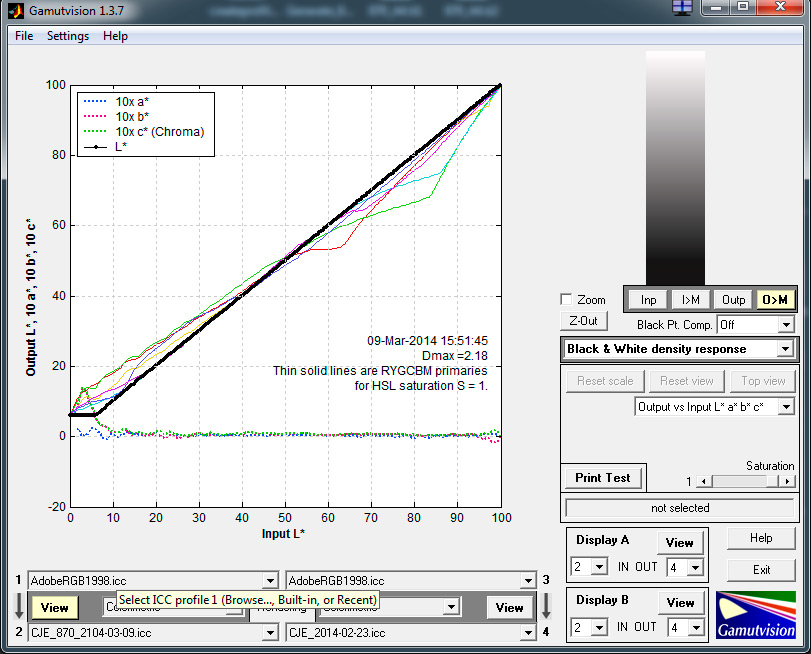Click the down arrow between profiles 1 and 2

pyautogui.click(x=18, y=607)
